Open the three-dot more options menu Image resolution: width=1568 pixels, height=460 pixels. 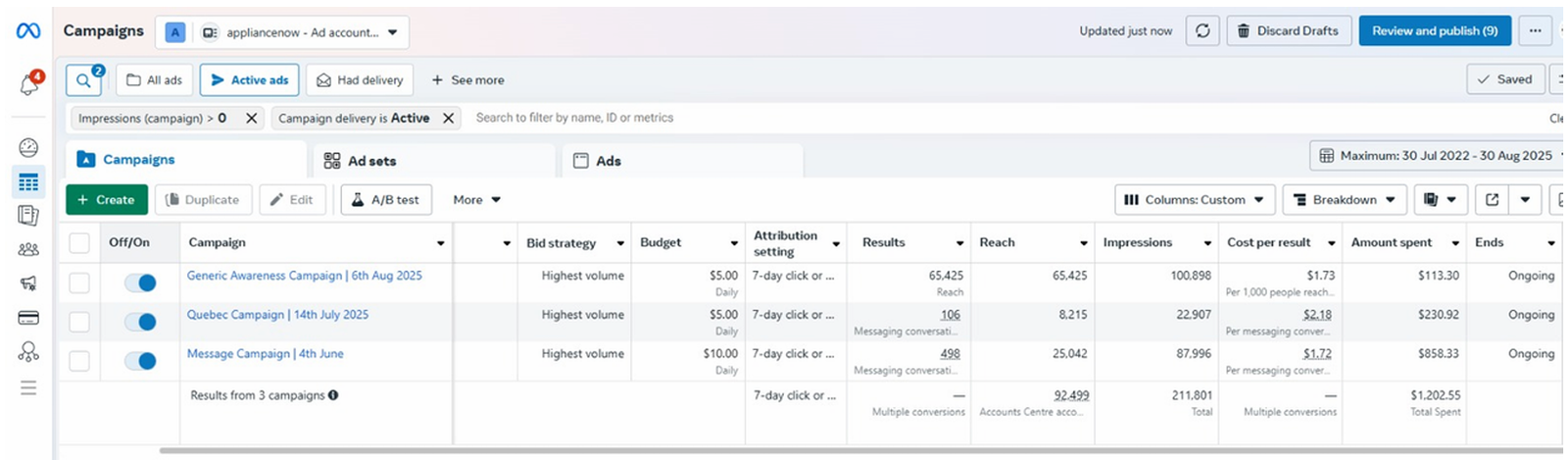1535,30
